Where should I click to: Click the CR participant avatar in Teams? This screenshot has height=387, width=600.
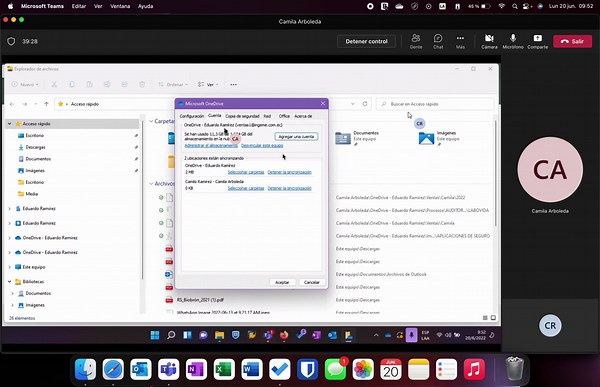[550, 325]
